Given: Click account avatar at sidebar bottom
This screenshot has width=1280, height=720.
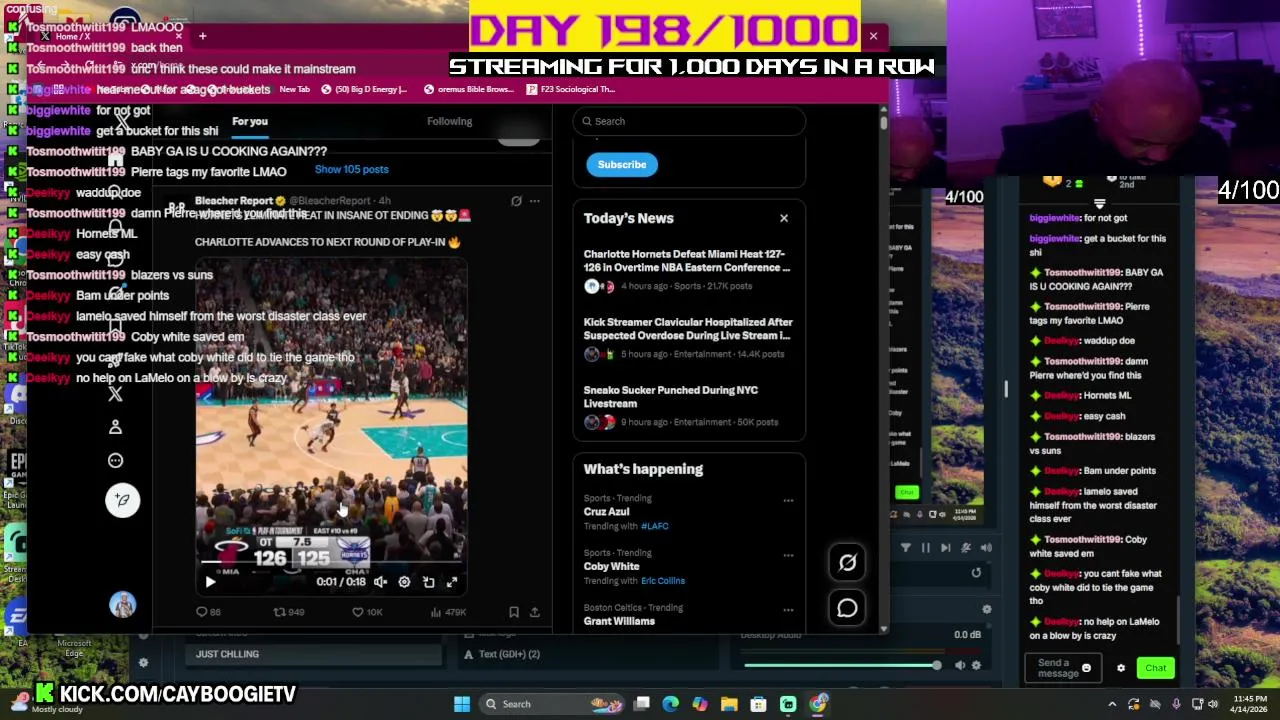Looking at the screenshot, I should [122, 605].
